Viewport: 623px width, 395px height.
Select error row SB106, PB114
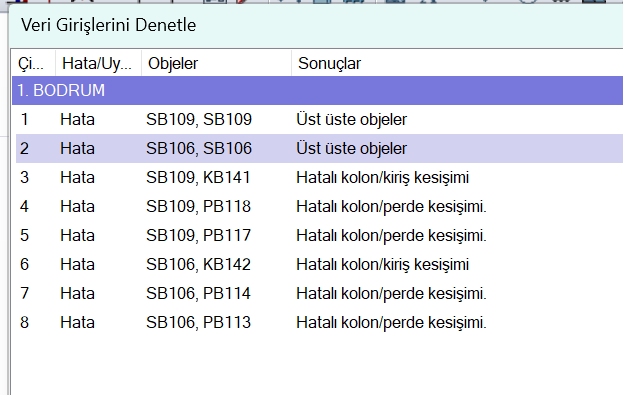click(319, 294)
